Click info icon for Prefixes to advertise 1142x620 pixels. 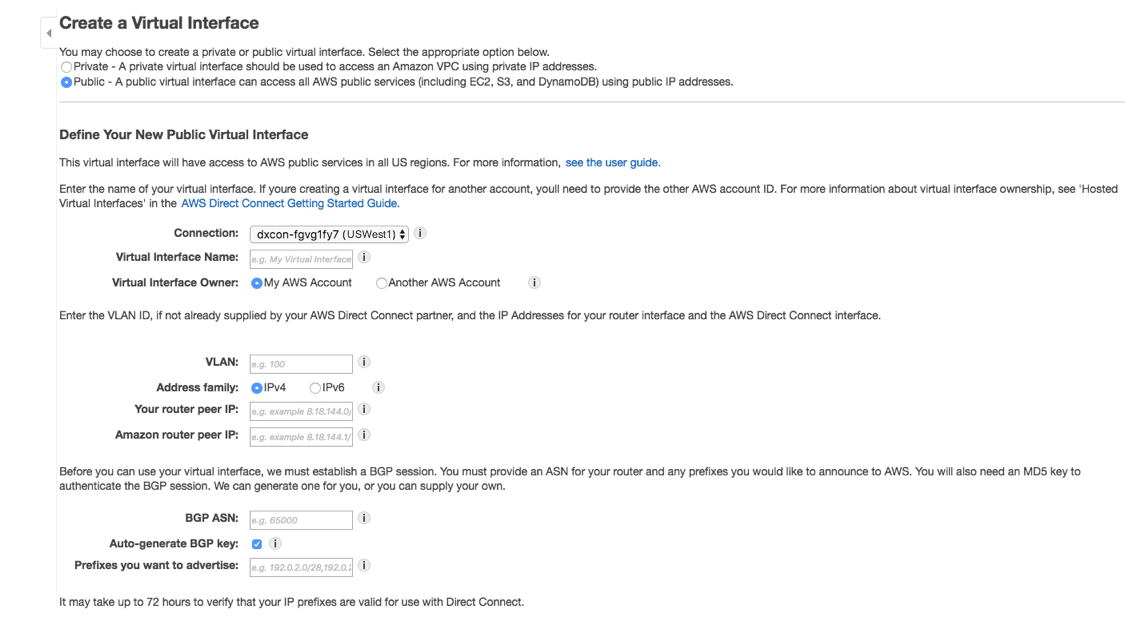tap(364, 566)
